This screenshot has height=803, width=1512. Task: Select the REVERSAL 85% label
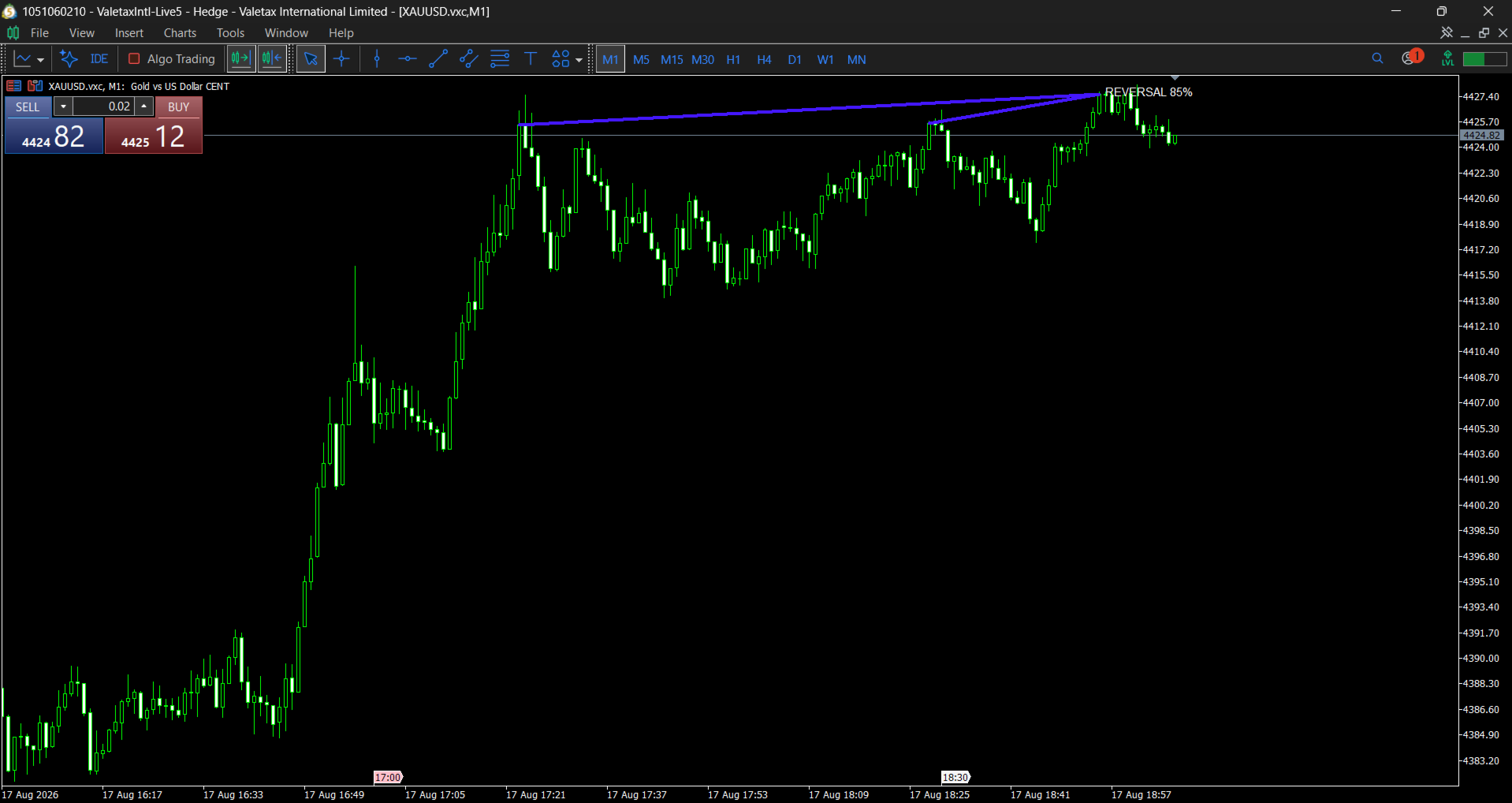[1148, 92]
